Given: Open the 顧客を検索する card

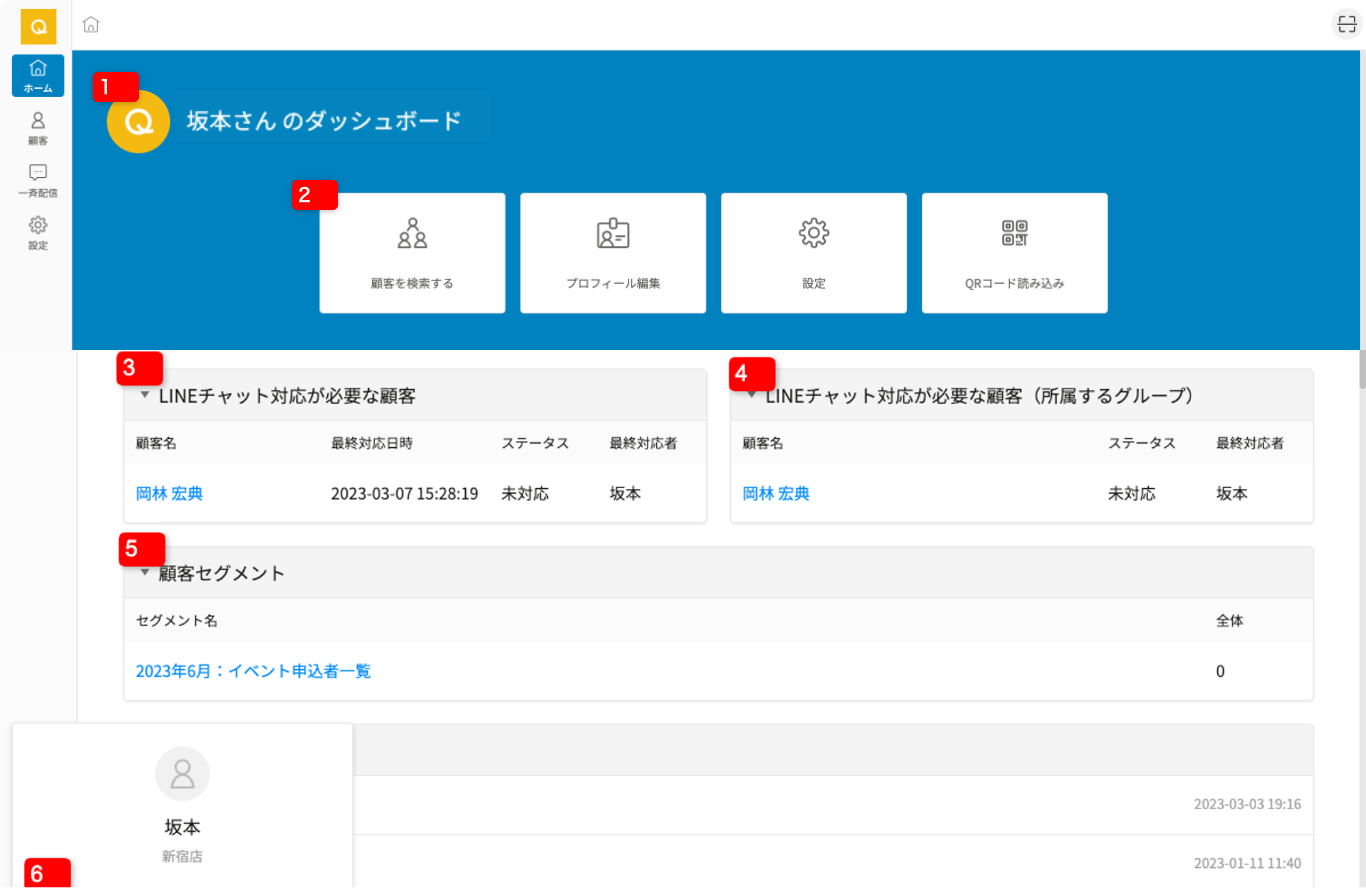Looking at the screenshot, I should pos(412,253).
